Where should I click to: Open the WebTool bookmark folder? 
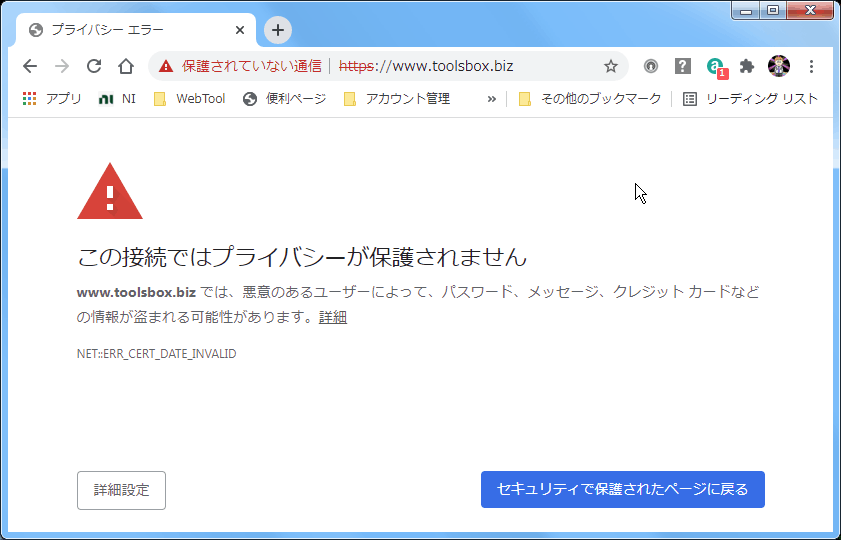click(x=189, y=99)
